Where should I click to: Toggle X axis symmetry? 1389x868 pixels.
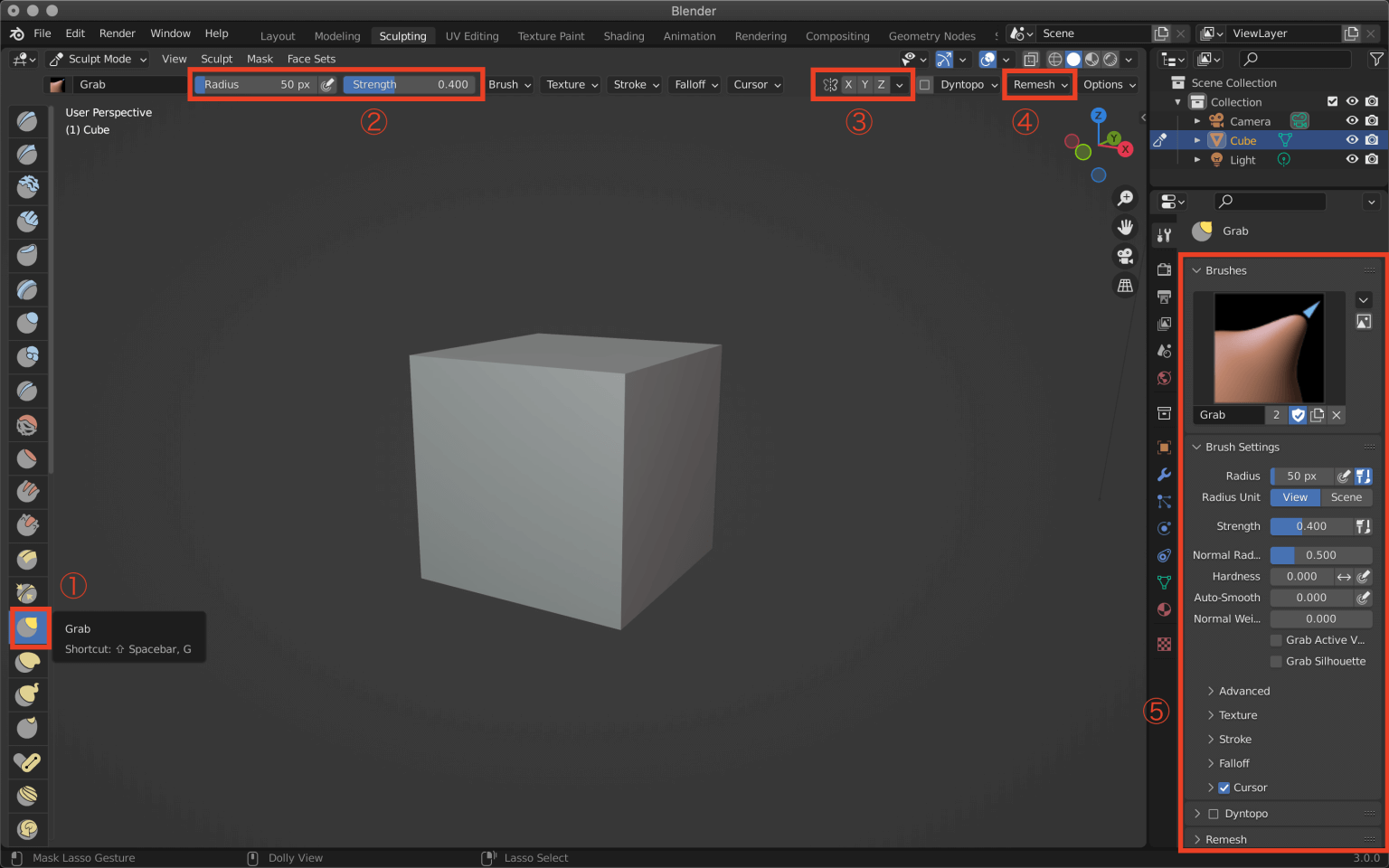tap(848, 84)
